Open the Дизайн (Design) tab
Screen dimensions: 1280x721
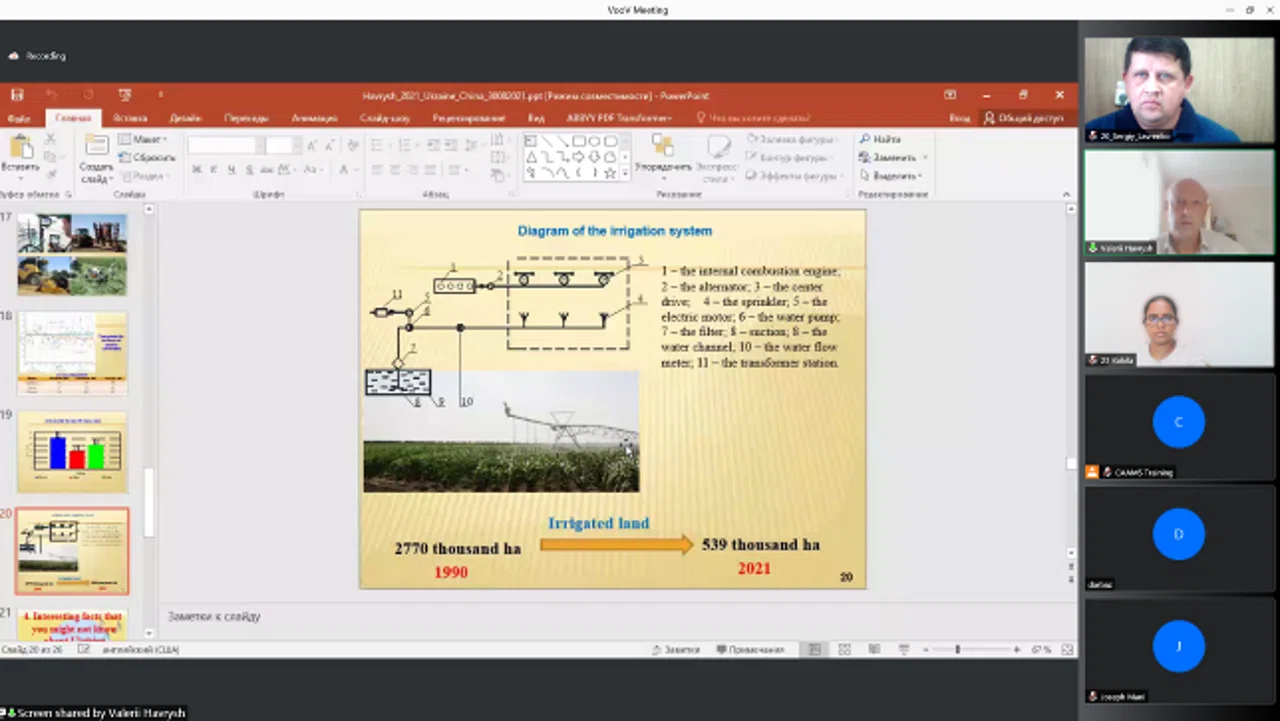pos(185,118)
